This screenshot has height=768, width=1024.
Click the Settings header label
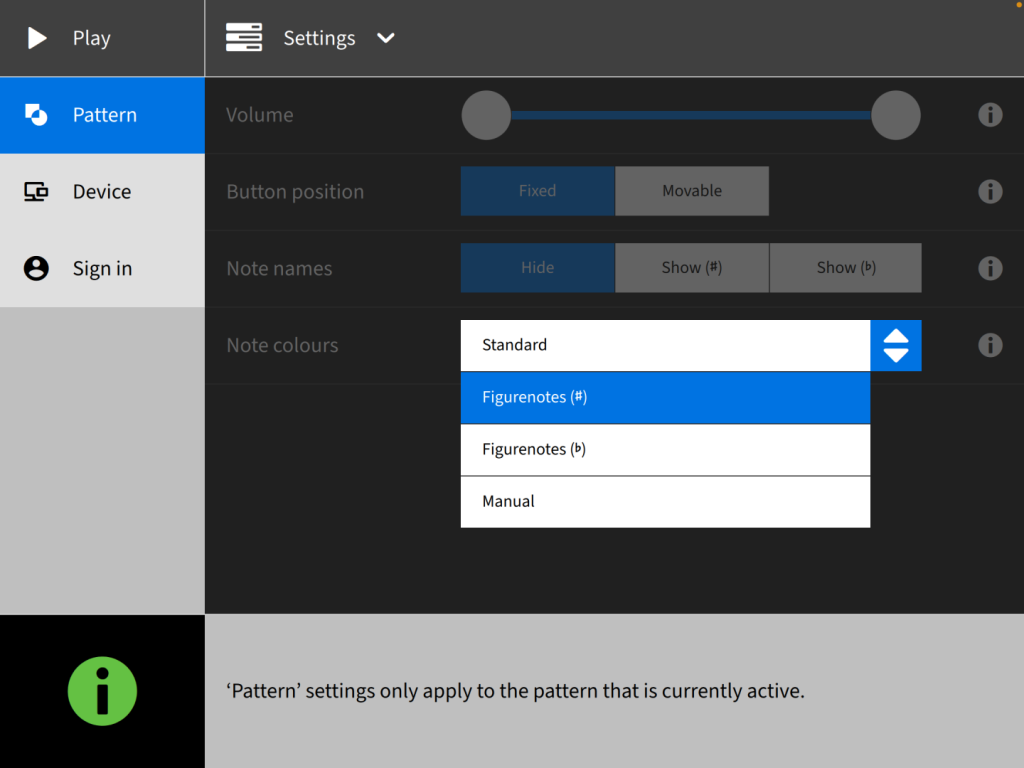tap(319, 38)
